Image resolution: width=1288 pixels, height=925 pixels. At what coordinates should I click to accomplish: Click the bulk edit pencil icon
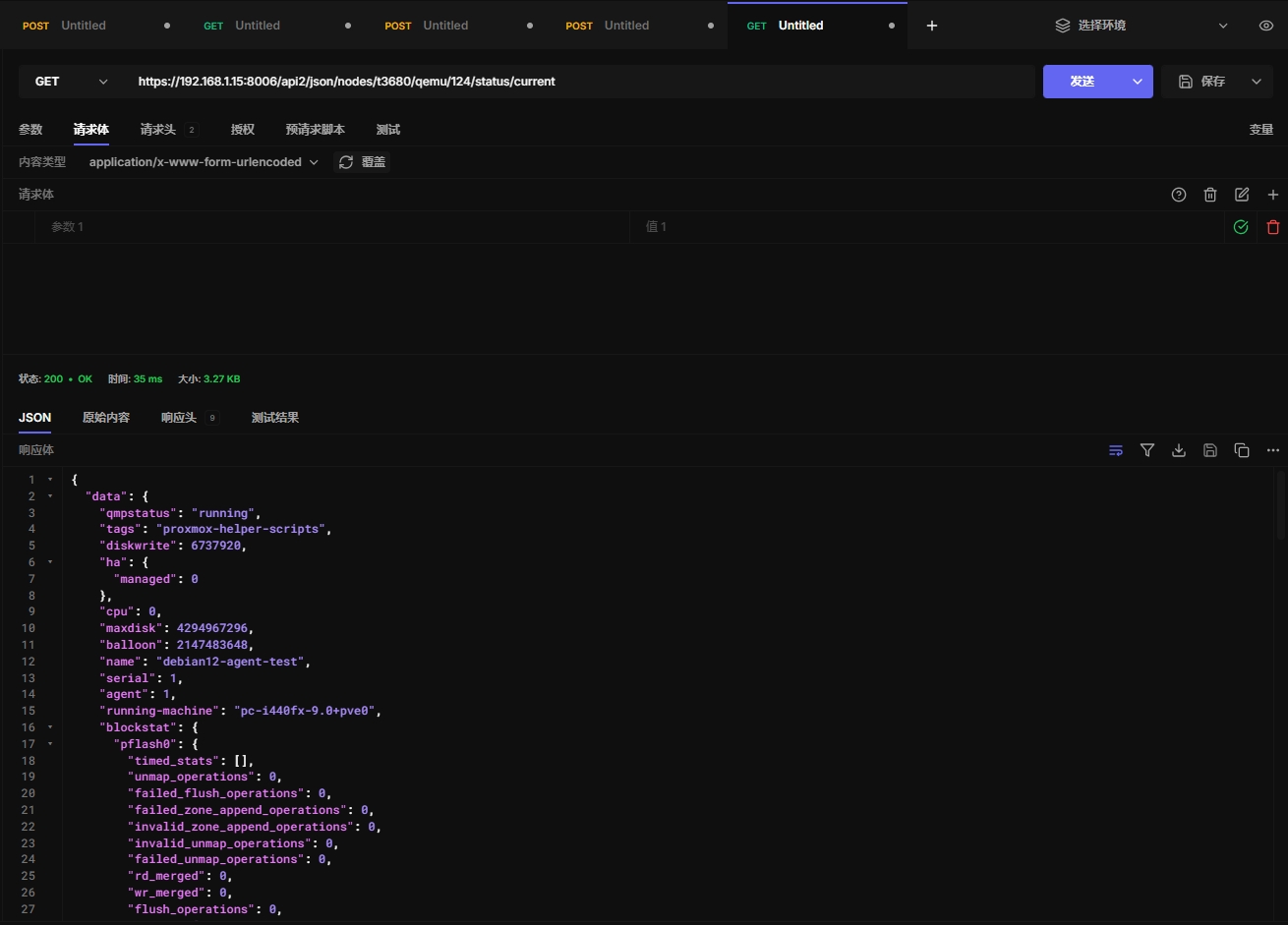click(x=1241, y=195)
